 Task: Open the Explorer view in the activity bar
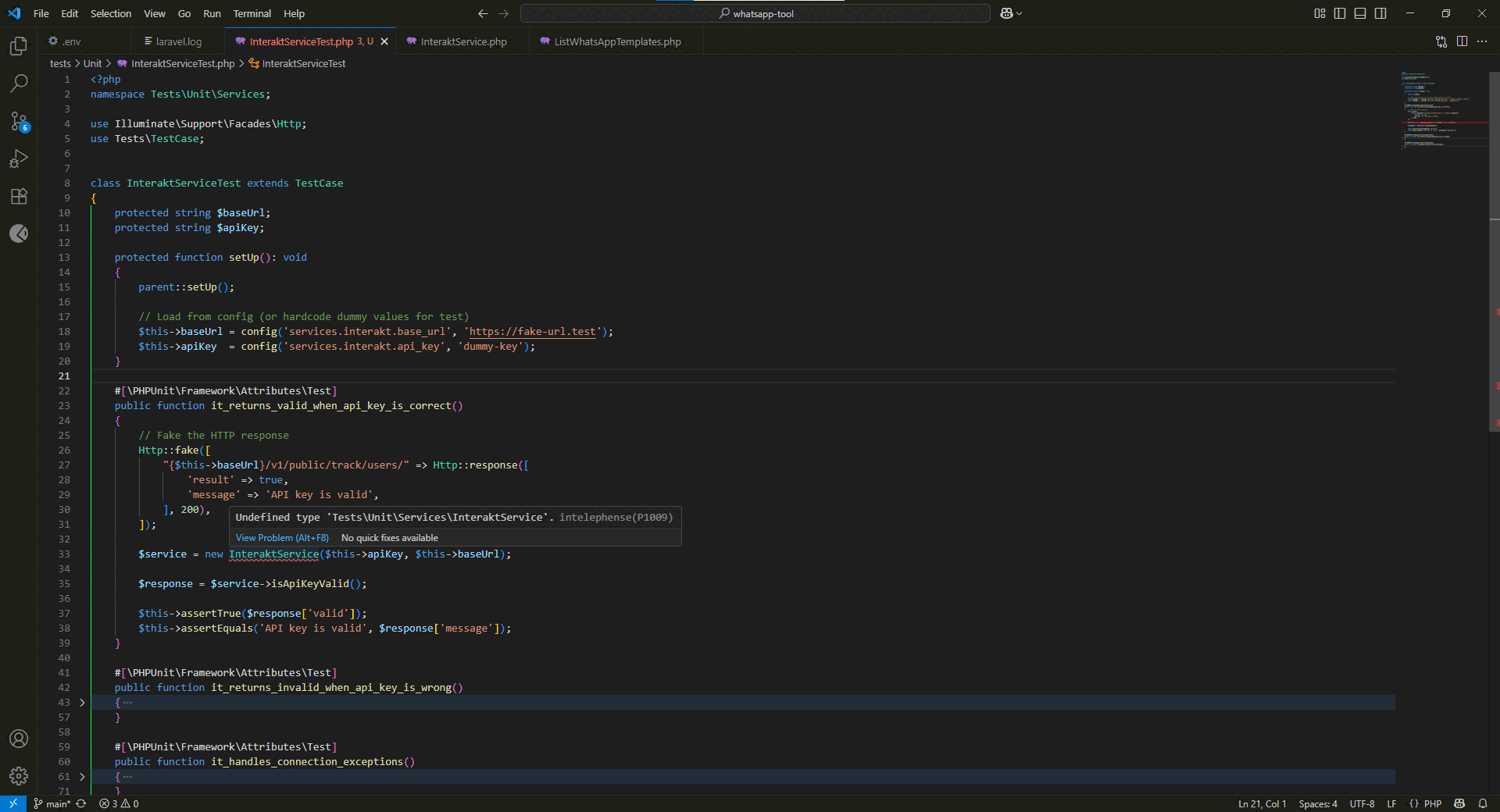coord(19,46)
